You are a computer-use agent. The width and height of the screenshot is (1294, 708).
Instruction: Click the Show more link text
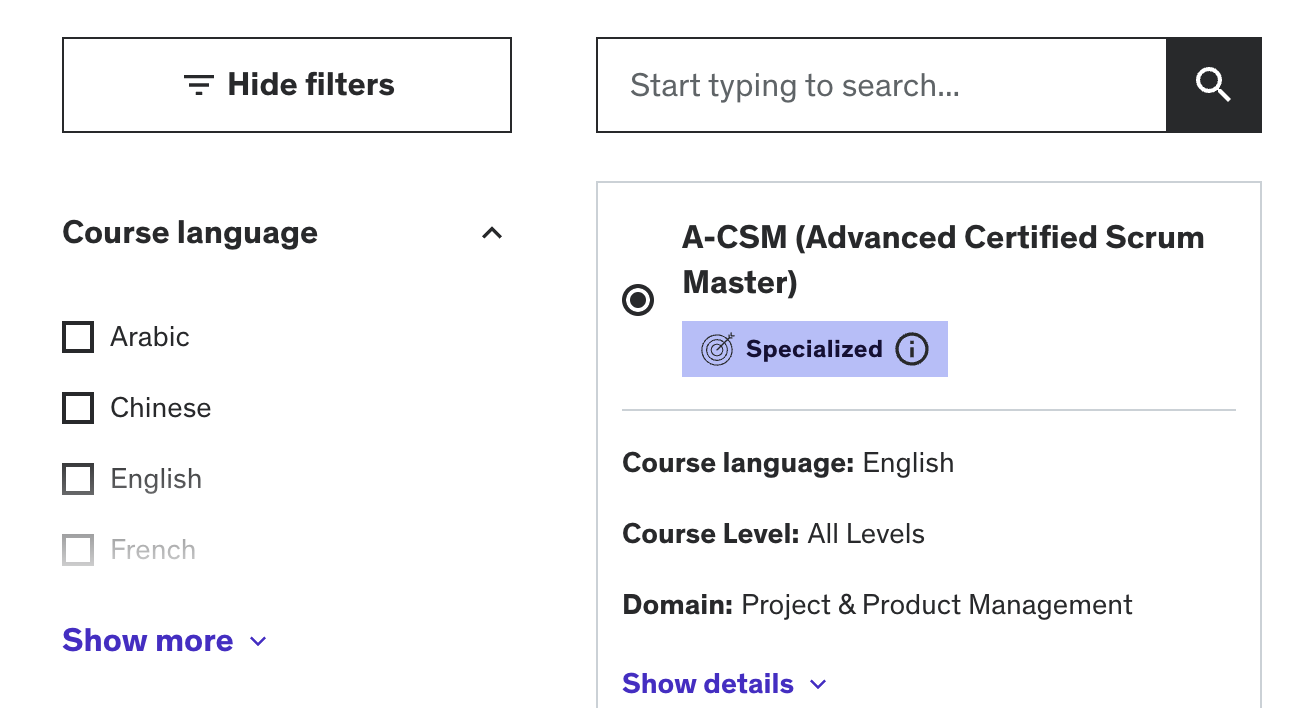(x=148, y=641)
